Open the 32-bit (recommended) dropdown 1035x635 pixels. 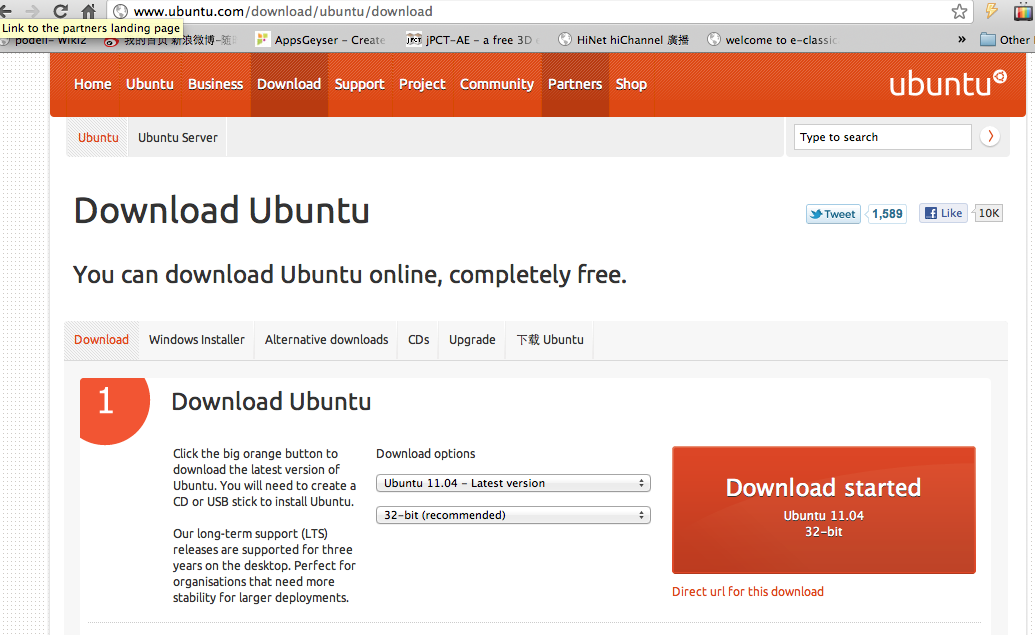coord(513,515)
